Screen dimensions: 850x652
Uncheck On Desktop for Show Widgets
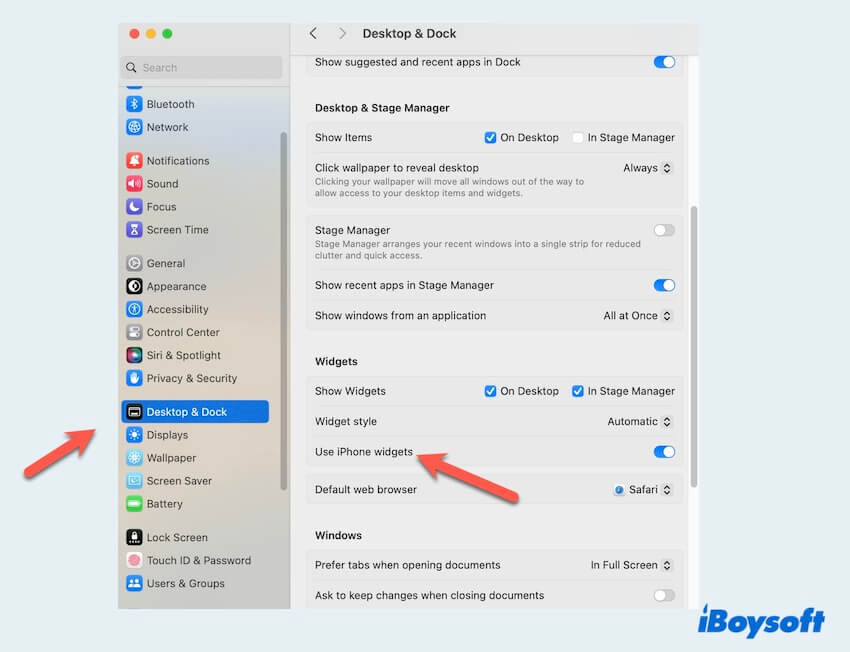coord(489,391)
